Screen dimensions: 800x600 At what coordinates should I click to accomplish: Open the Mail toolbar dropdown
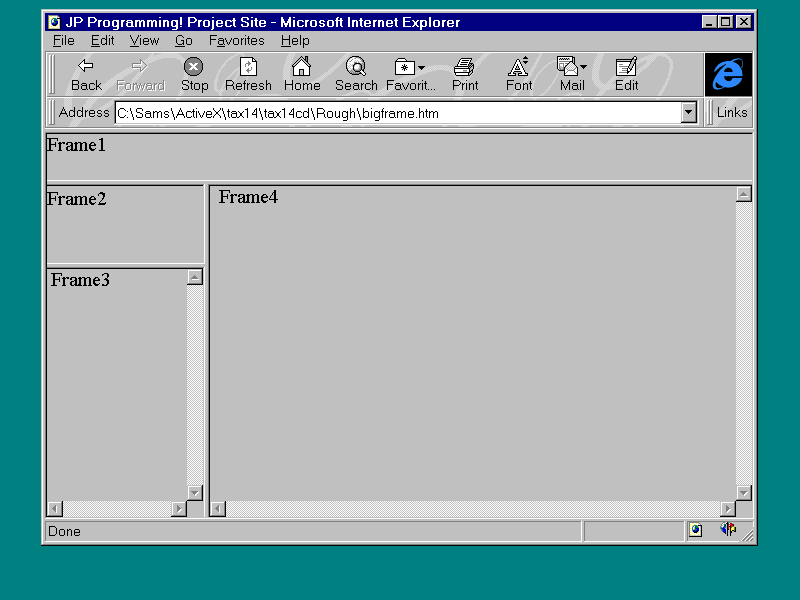coord(583,68)
